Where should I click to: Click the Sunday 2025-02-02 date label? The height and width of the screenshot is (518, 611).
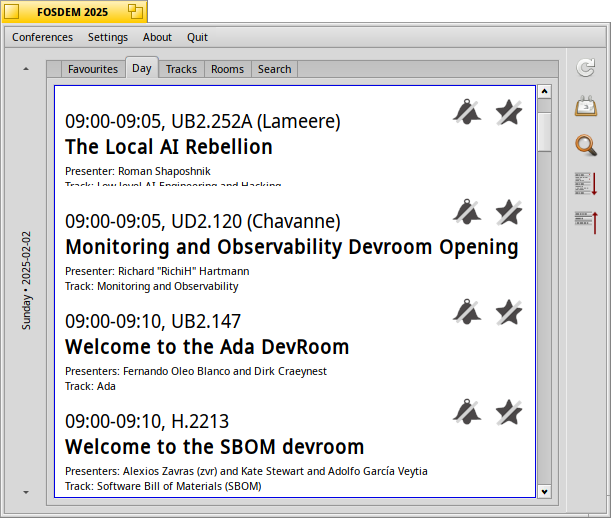26,281
